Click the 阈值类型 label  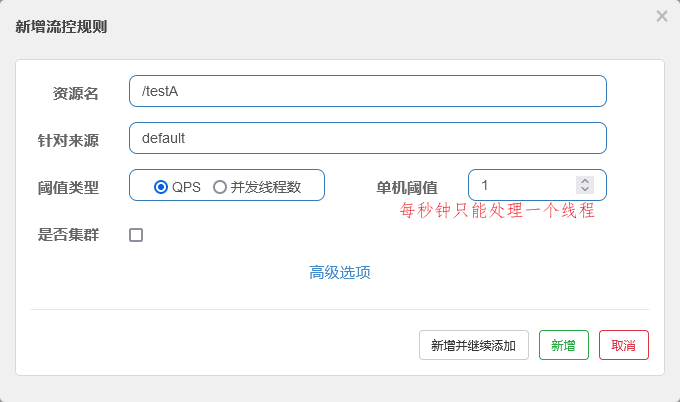[68, 187]
